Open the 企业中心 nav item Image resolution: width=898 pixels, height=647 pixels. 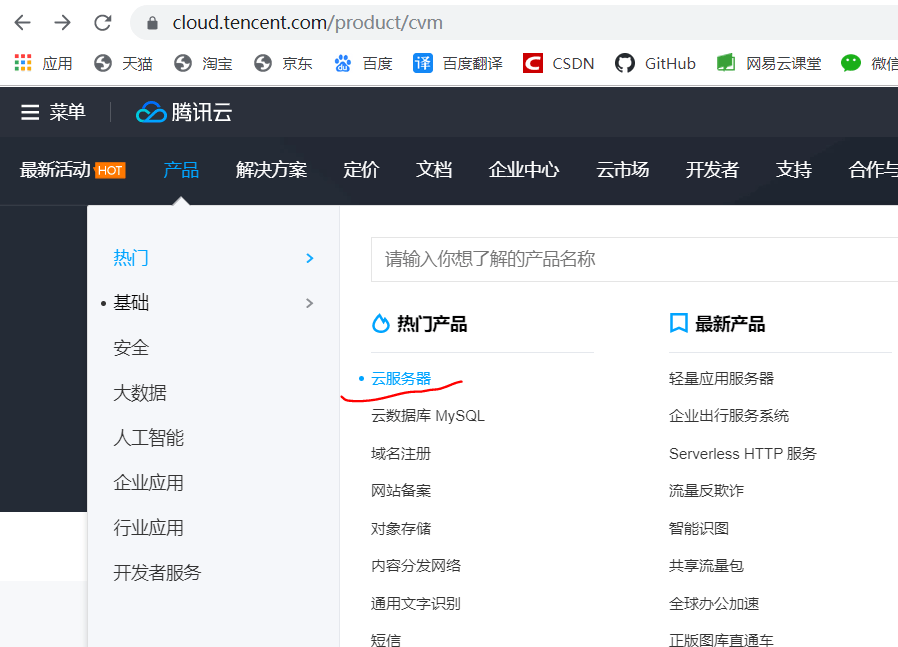click(523, 170)
